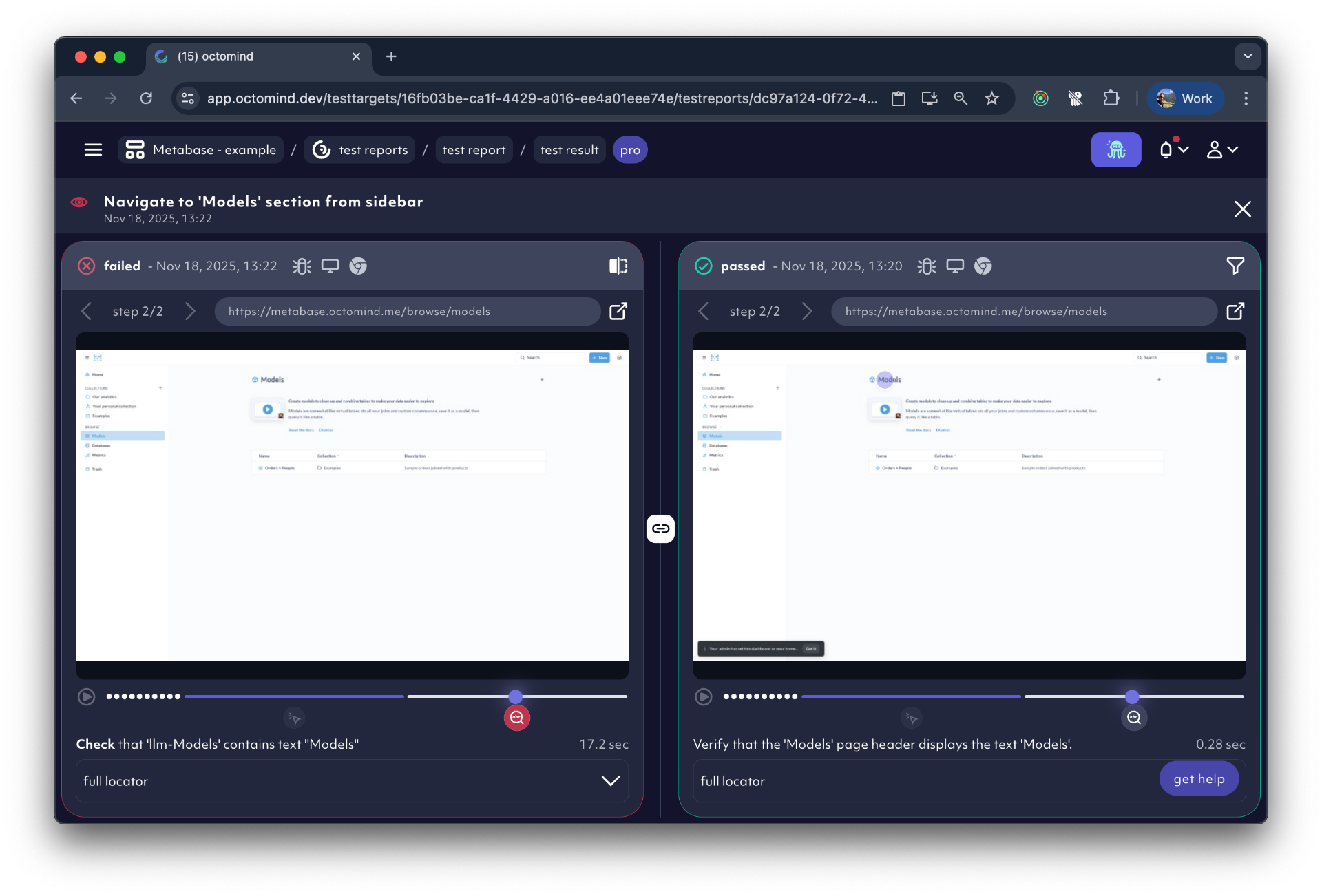Click the red failed assertion step marker
Screen dimensions: 1322x896
pos(516,718)
